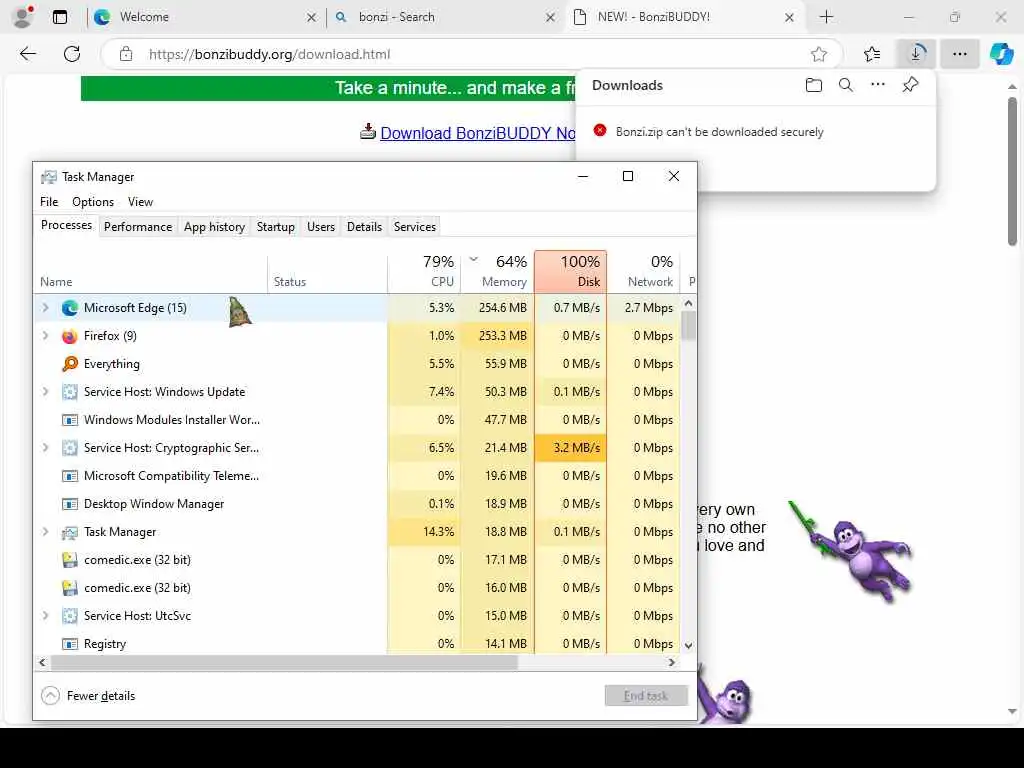Expand Service Host: Cryptographic Services
1024x768 pixels.
(x=45, y=448)
